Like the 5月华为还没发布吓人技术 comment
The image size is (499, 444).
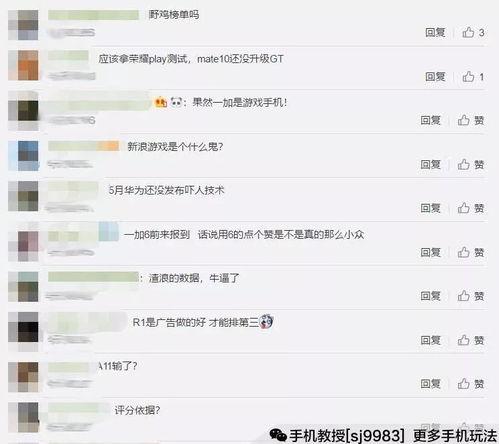pos(471,208)
